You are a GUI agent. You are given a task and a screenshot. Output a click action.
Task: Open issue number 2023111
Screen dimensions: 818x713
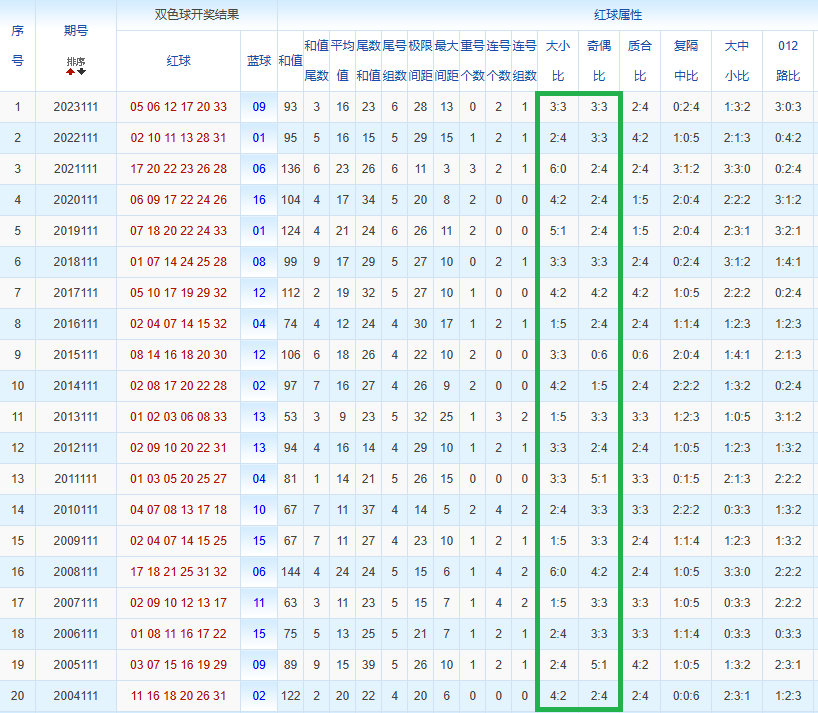tap(76, 107)
